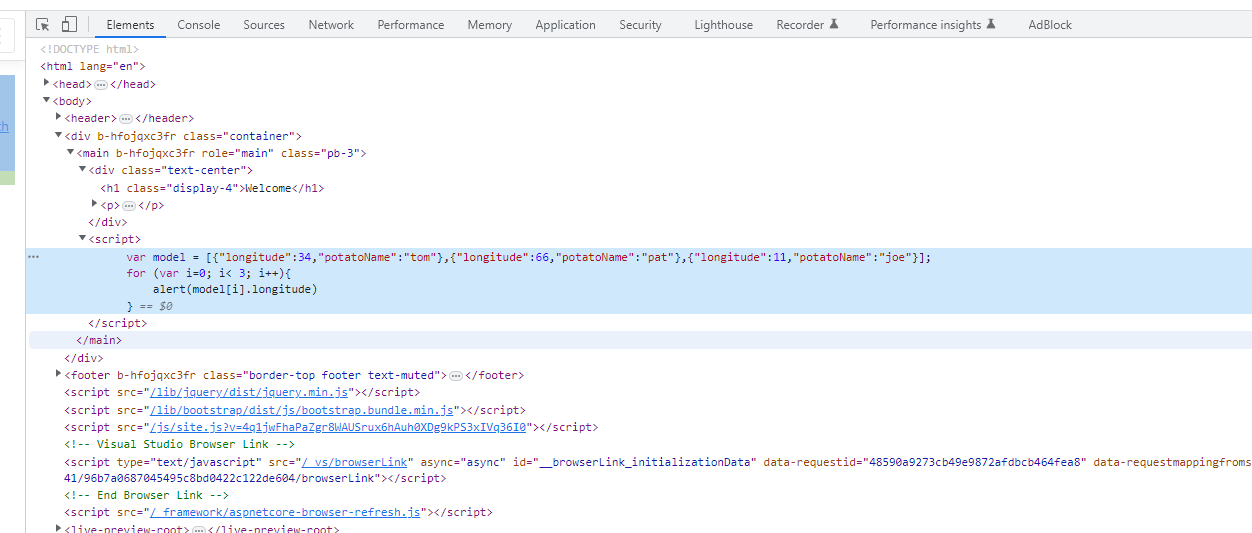Image resolution: width=1252 pixels, height=533 pixels.
Task: Click the three-dot actions icon beside the script line
Action: (34, 257)
